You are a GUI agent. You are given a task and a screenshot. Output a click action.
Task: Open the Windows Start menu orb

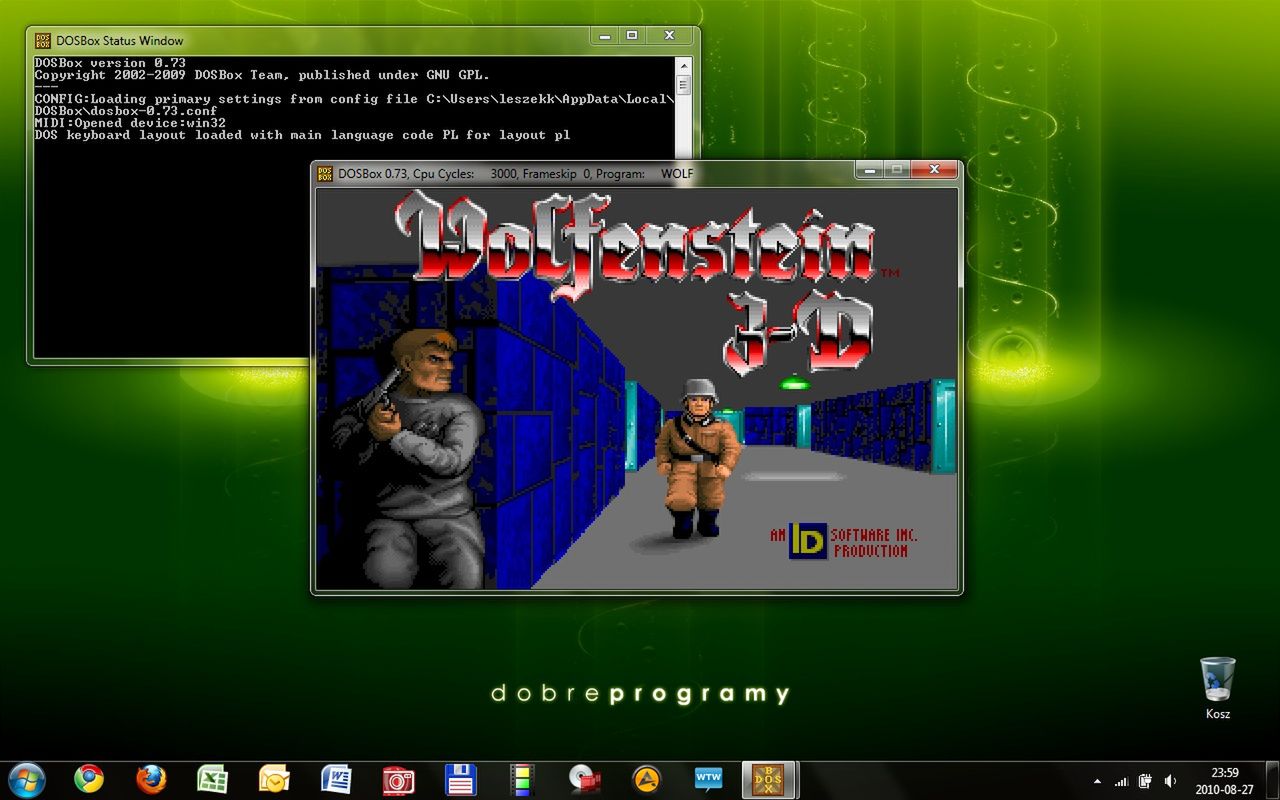tap(26, 779)
